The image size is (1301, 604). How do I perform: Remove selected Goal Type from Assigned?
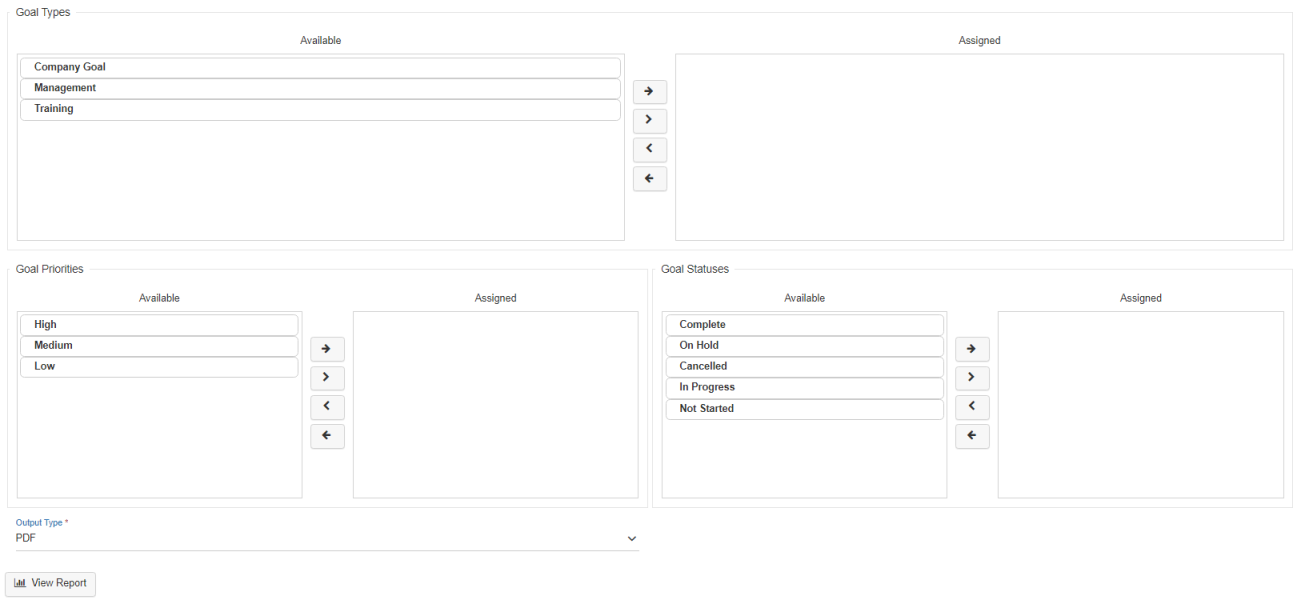tap(650, 150)
